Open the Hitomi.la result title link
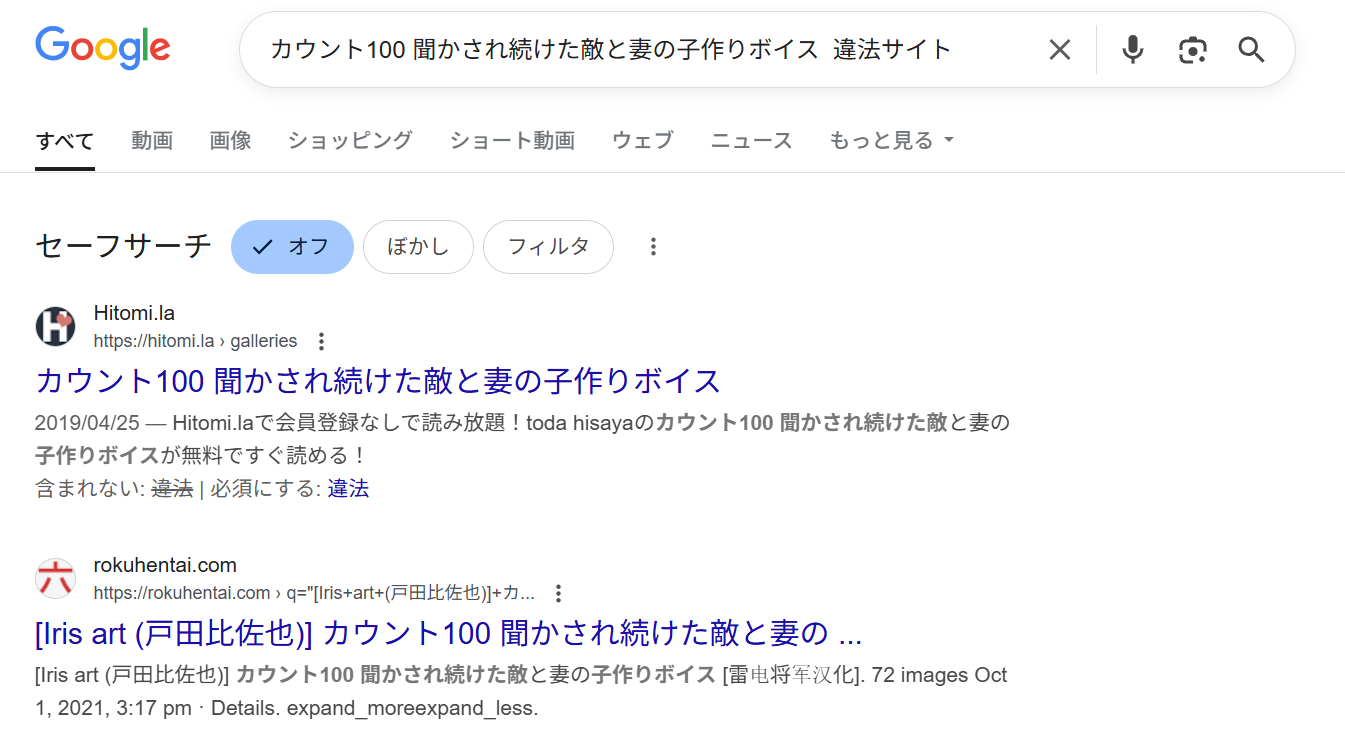1345x745 pixels. 377,381
